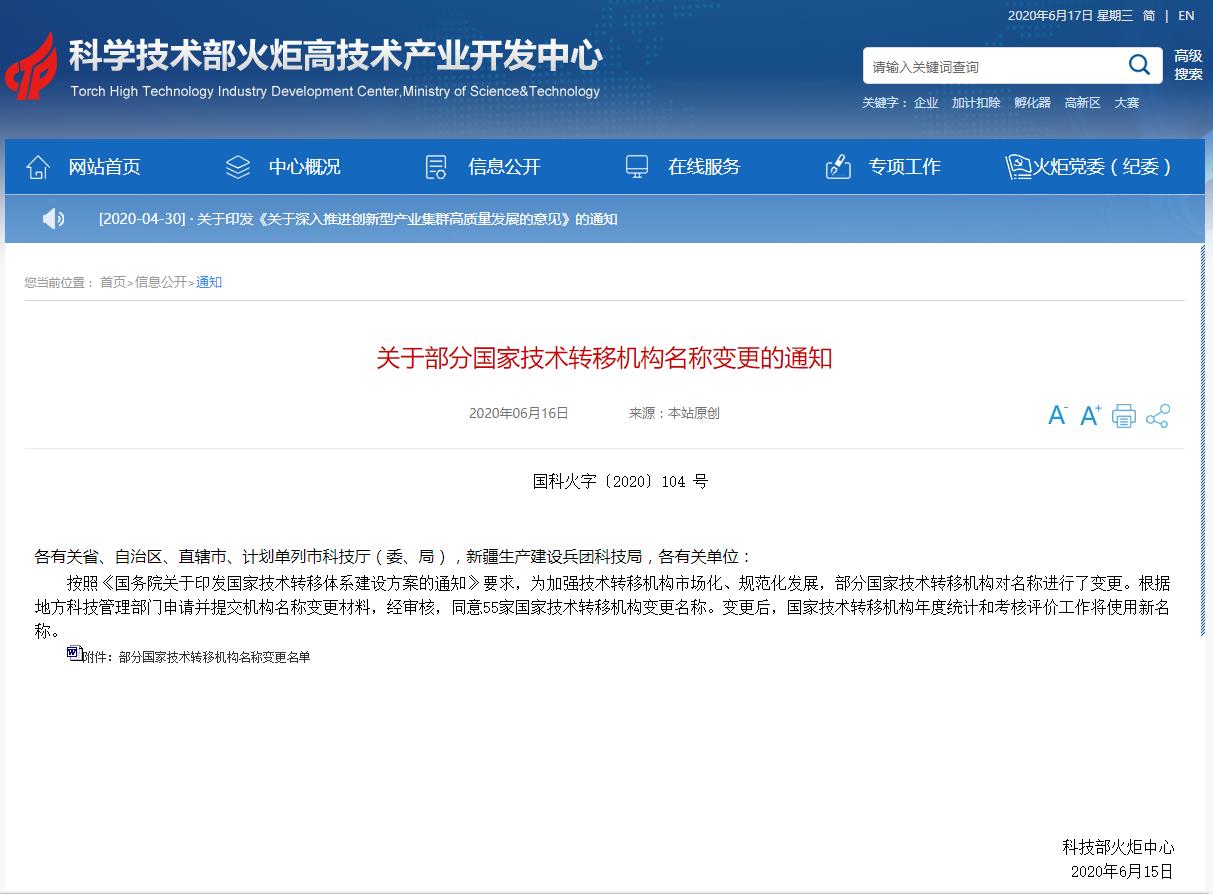Screen dimensions: 1213x894
Task: Open the 2020-04-30 scrolling notice link
Action: (358, 219)
